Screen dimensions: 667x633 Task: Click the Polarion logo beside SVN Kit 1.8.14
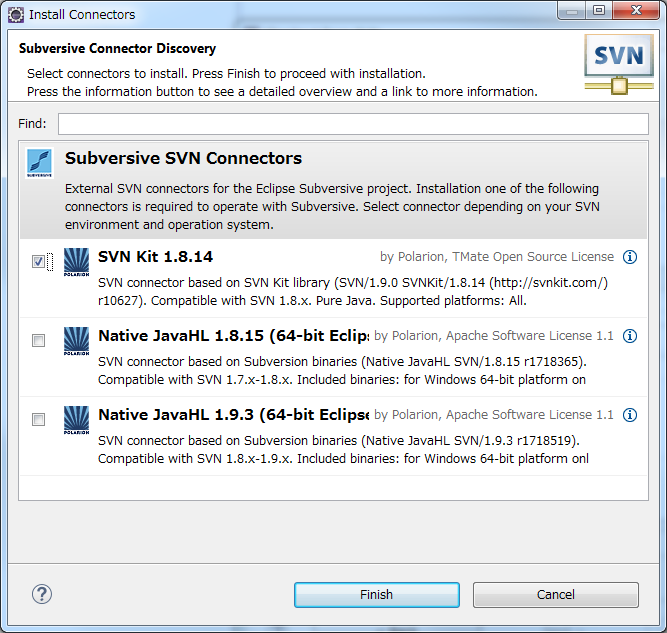76,262
